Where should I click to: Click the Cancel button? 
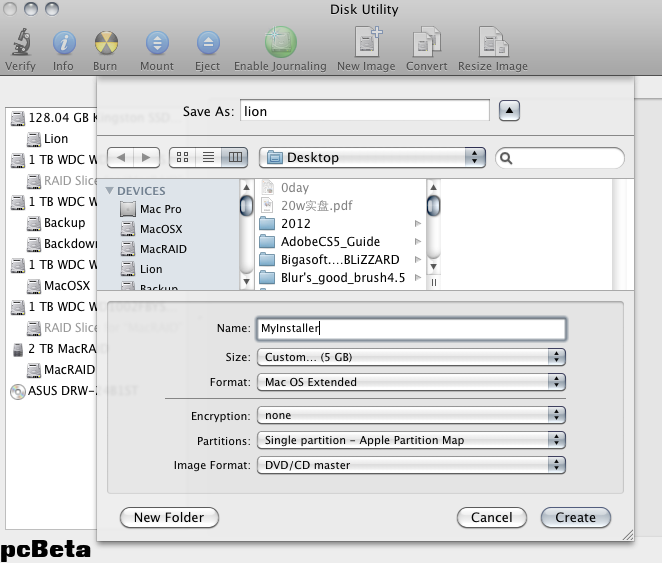492,518
